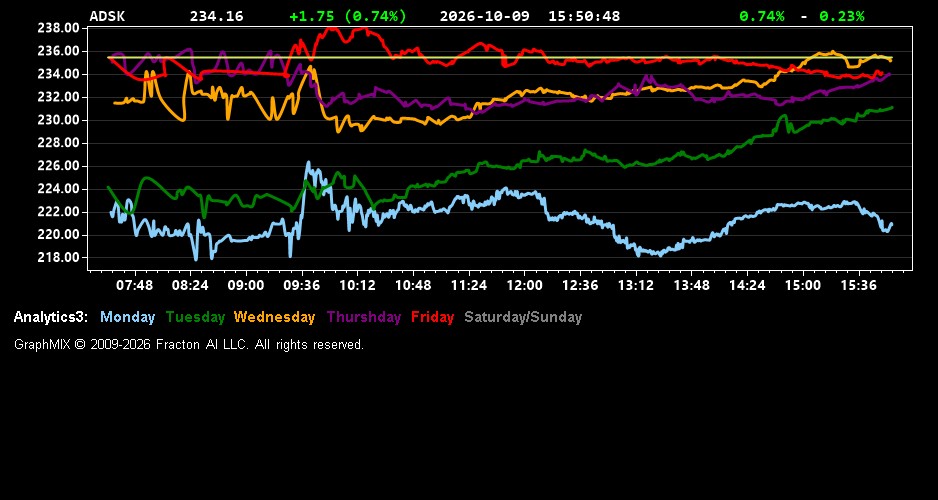The width and height of the screenshot is (938, 500).
Task: Click the 14:24 time axis label
Action: point(747,285)
